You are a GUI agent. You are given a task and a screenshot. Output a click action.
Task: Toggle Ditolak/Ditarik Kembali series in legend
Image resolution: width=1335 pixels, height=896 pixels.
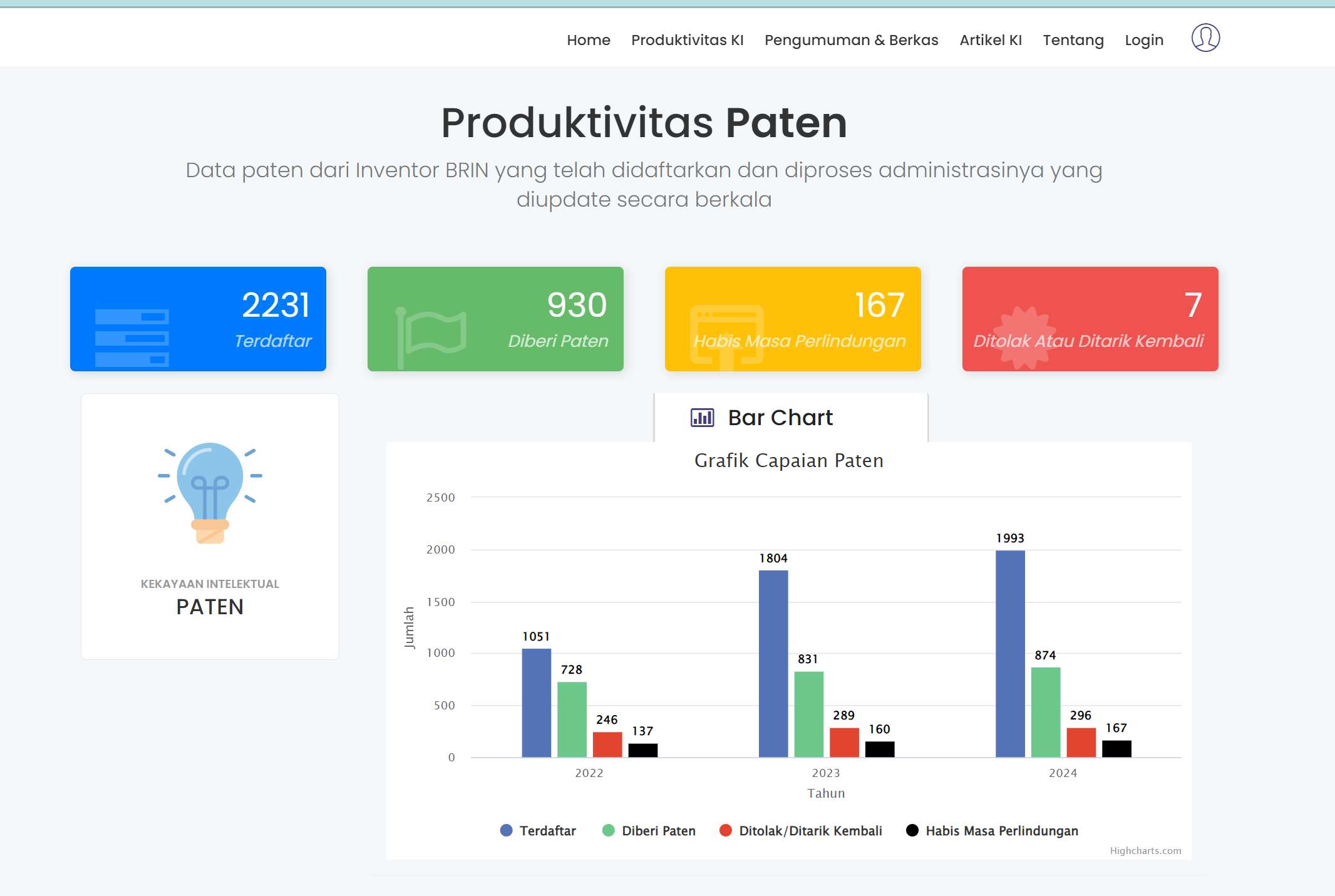tap(801, 831)
